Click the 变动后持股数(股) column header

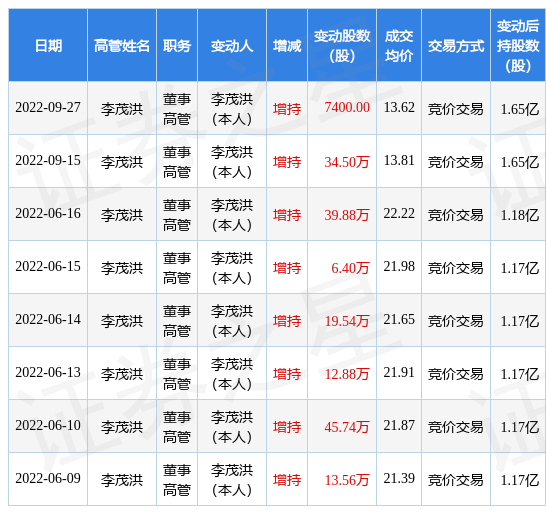[518, 46]
